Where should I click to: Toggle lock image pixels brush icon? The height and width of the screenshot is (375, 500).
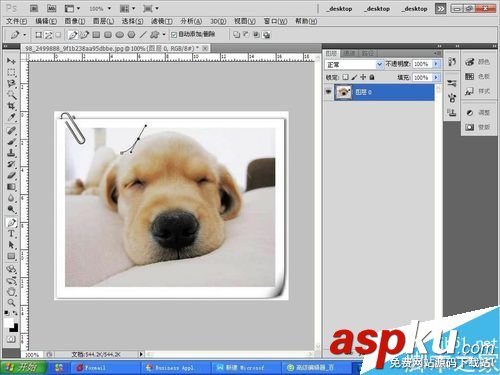(354, 77)
